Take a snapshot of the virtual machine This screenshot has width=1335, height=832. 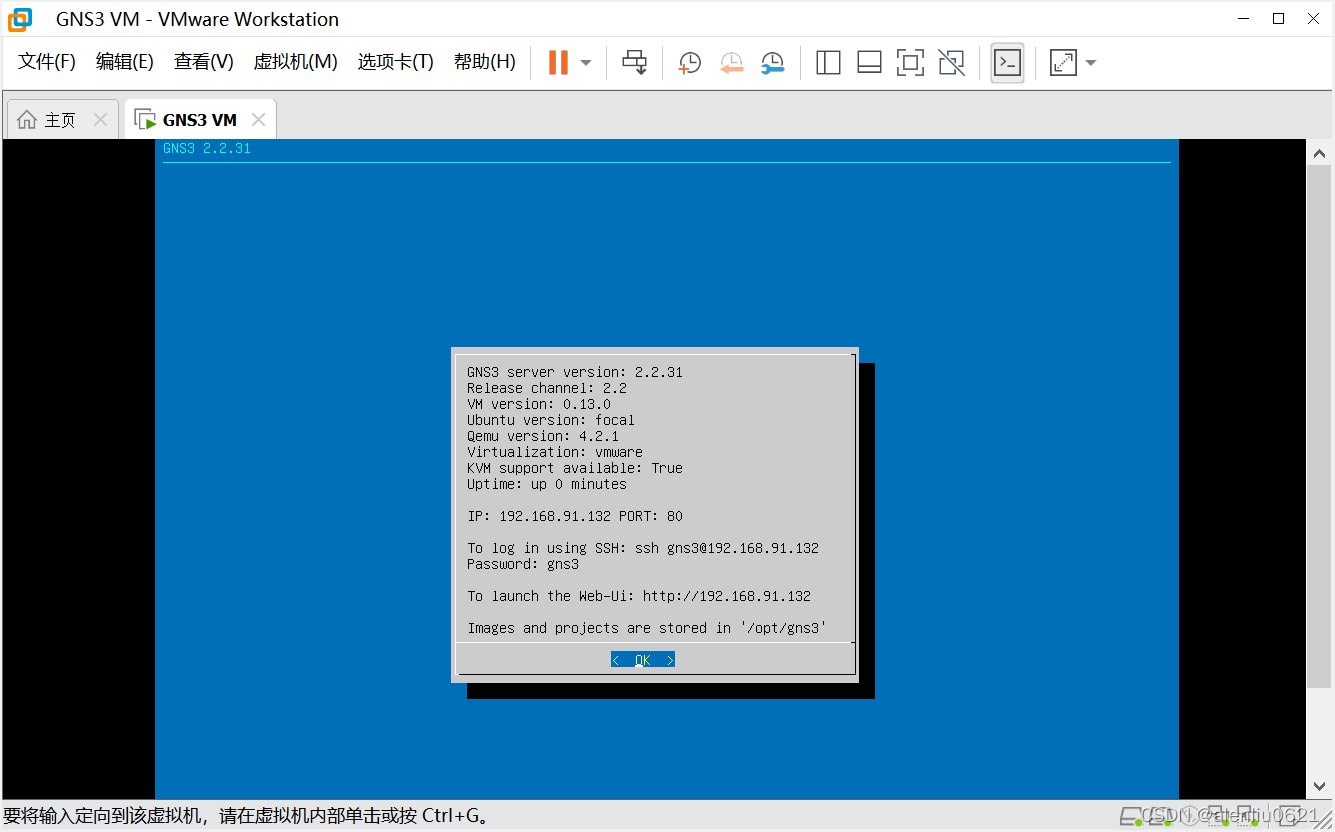[690, 63]
